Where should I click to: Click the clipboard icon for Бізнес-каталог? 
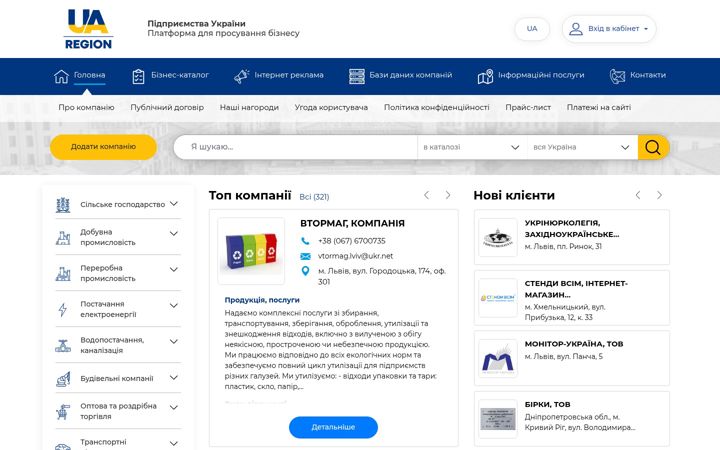pyautogui.click(x=138, y=76)
